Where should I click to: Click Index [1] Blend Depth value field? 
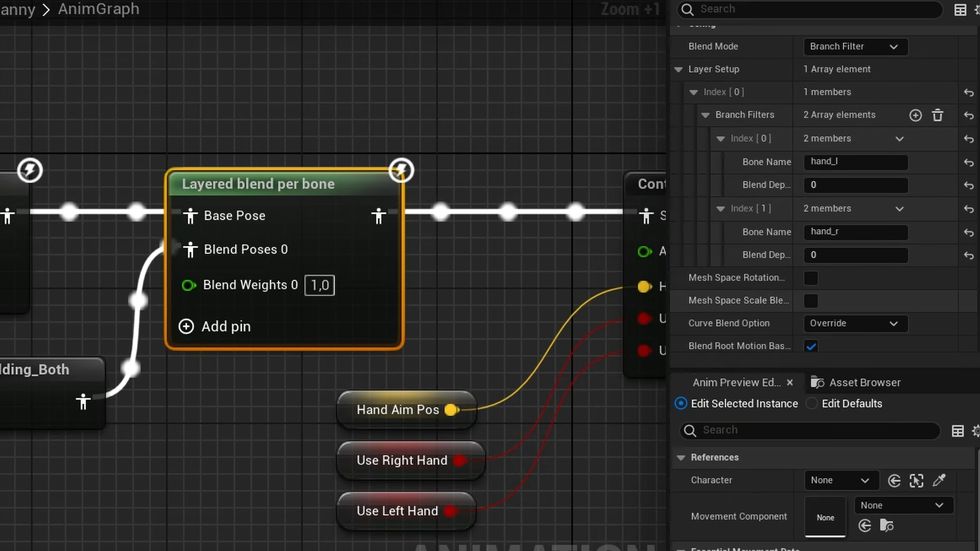pos(855,255)
